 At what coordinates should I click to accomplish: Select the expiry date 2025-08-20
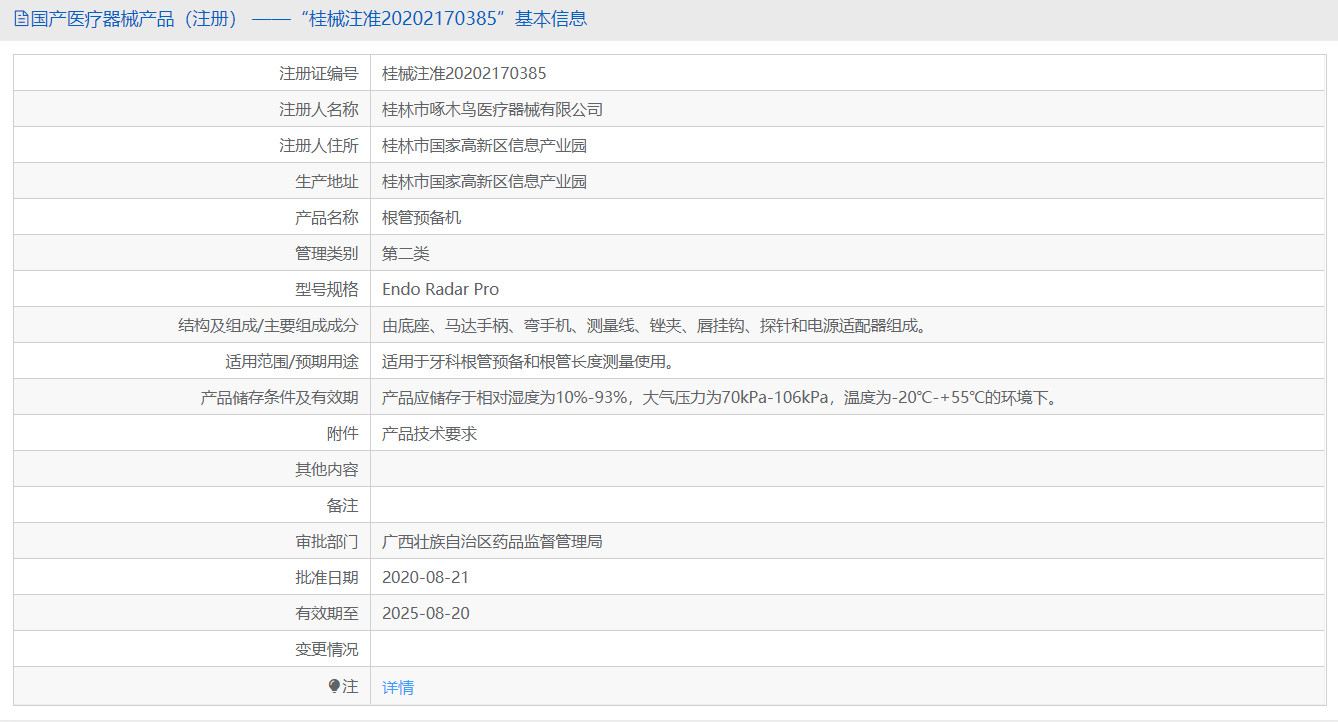point(426,613)
